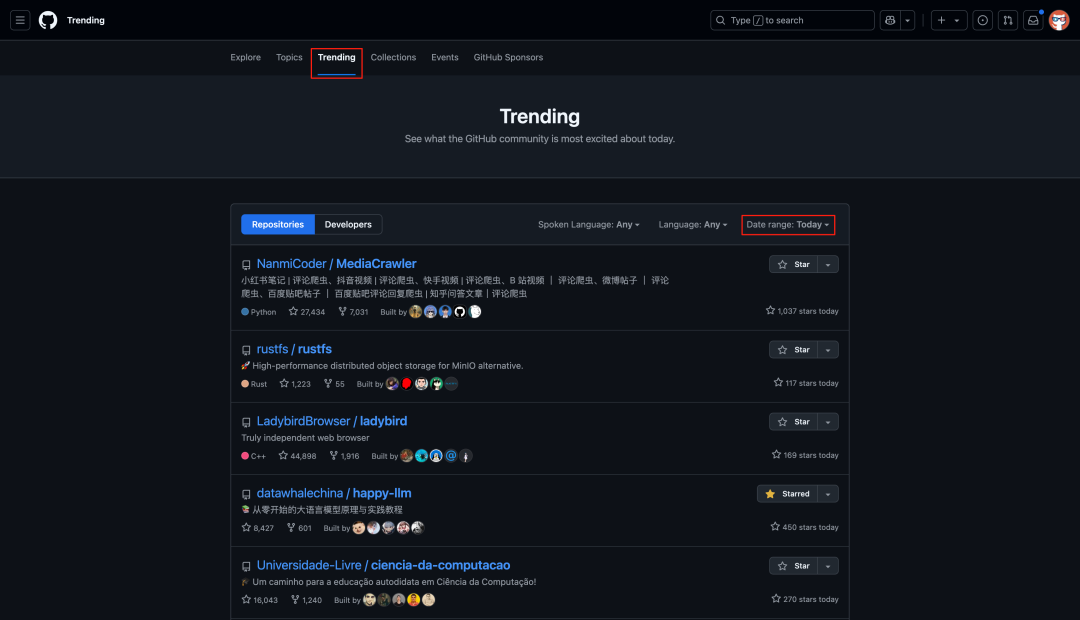Click the search magnifier in the search bar
This screenshot has width=1080, height=620.
click(720, 20)
